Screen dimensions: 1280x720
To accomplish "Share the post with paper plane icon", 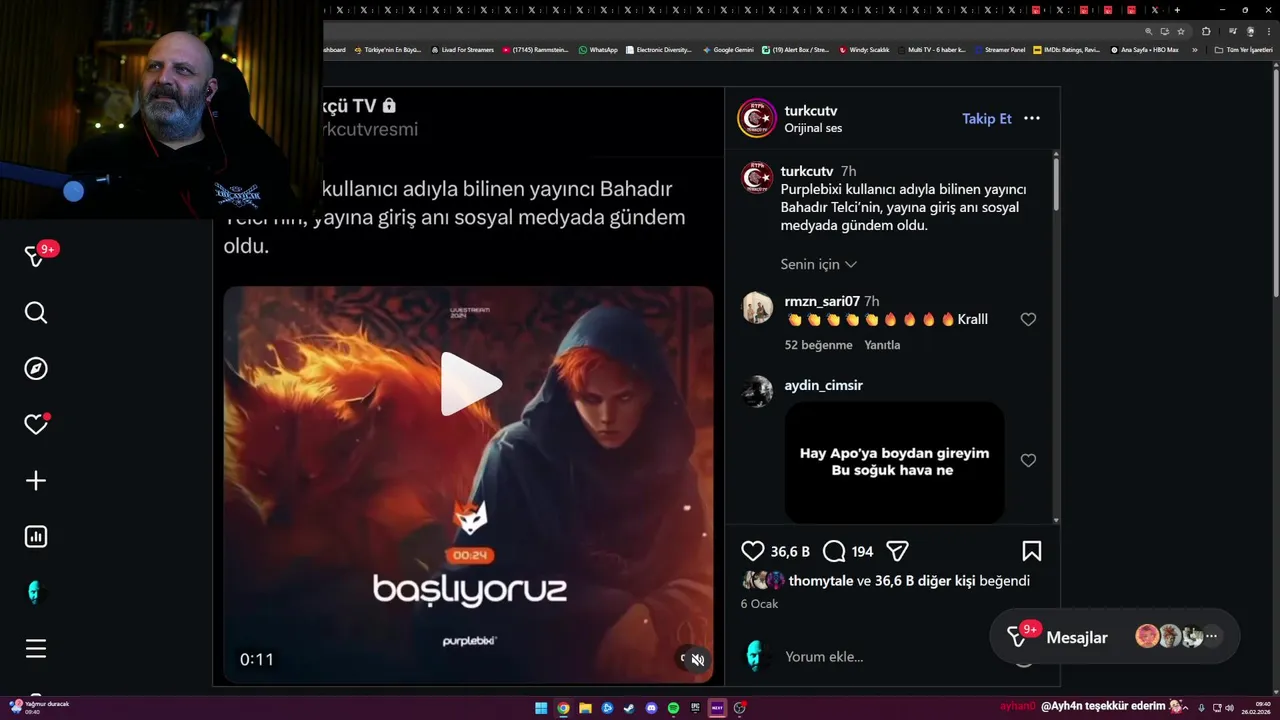I will coord(897,551).
